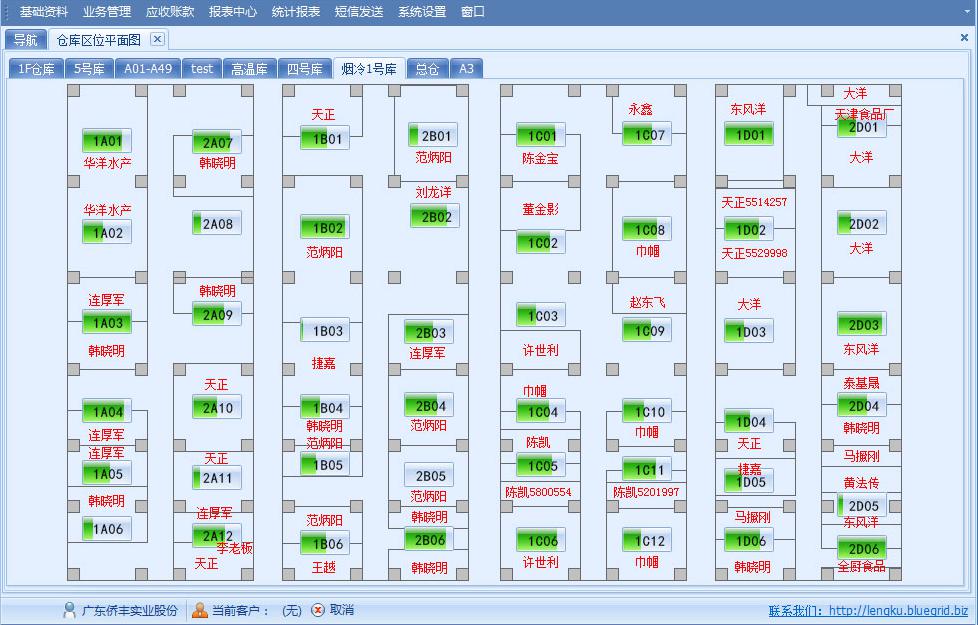
Task: Click storage slot 1D04
Action: click(x=749, y=422)
